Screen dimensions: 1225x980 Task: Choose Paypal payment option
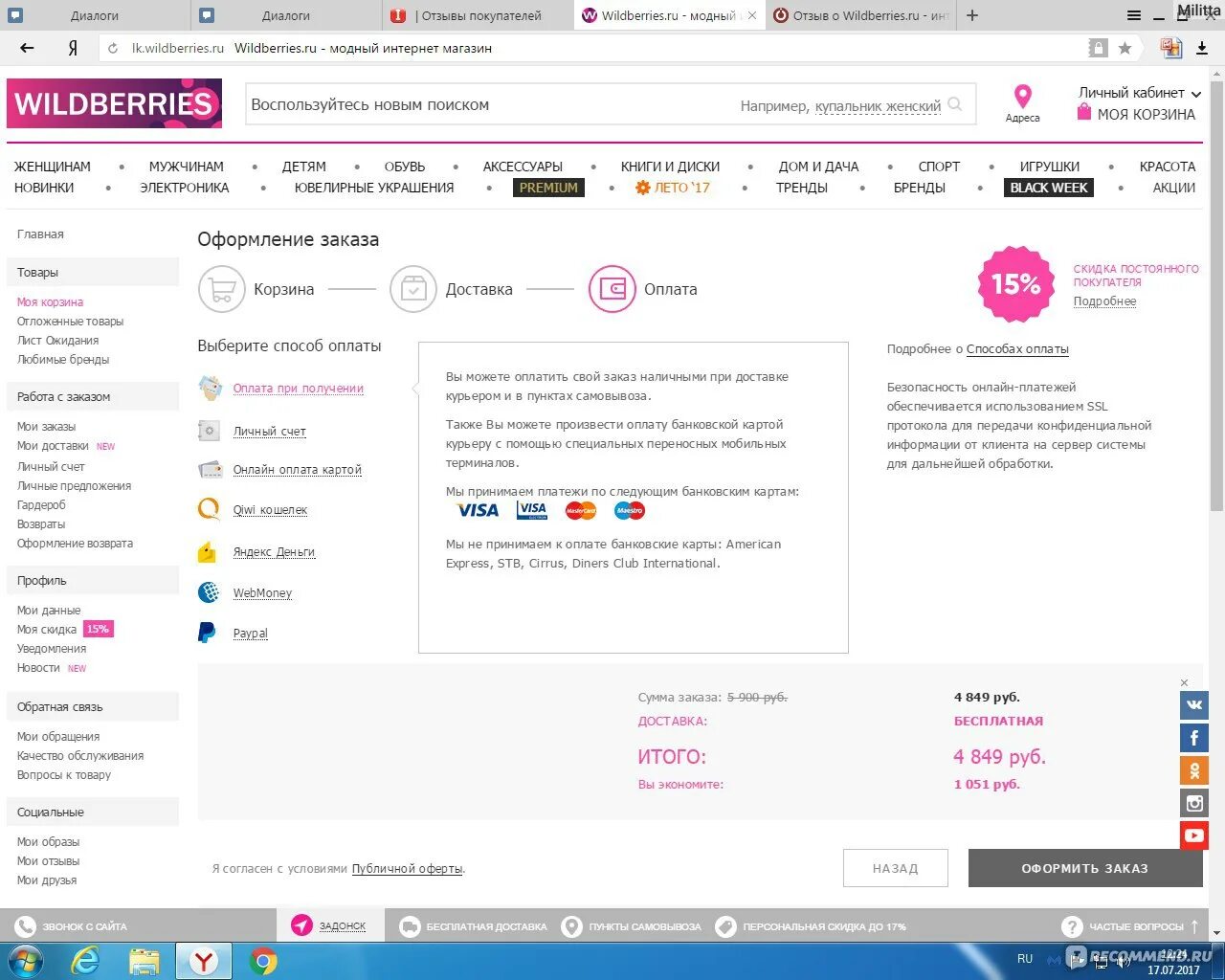251,634
